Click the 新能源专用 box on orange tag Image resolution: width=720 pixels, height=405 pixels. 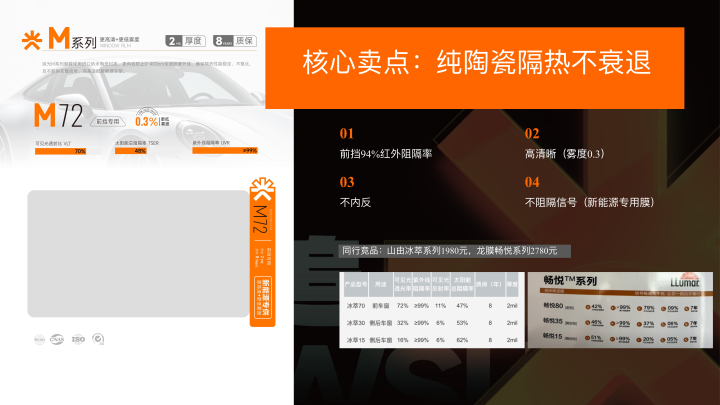point(264,298)
